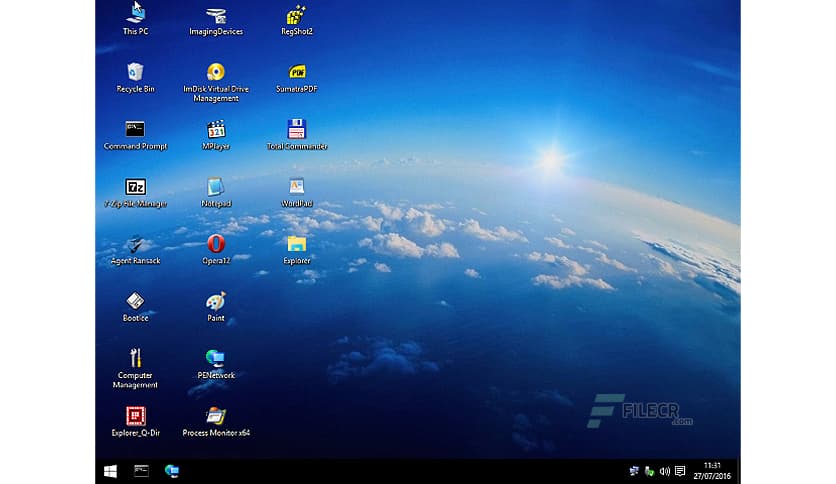Viewport: 836px width, 484px height.
Task: Open the Explorer desktop shortcut
Action: coord(296,249)
